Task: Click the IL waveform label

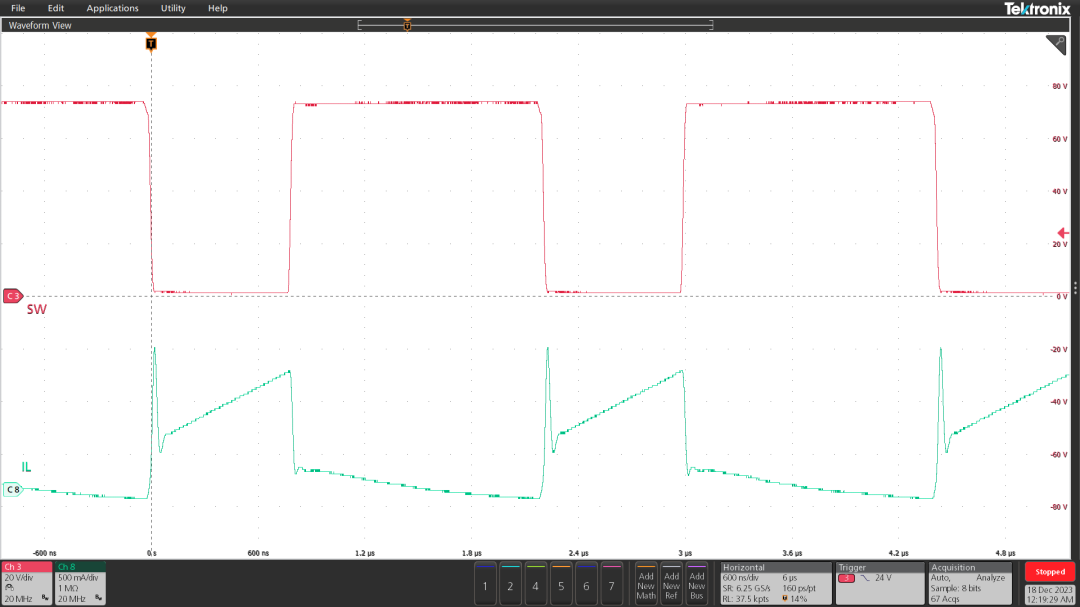Action: pyautogui.click(x=26, y=467)
